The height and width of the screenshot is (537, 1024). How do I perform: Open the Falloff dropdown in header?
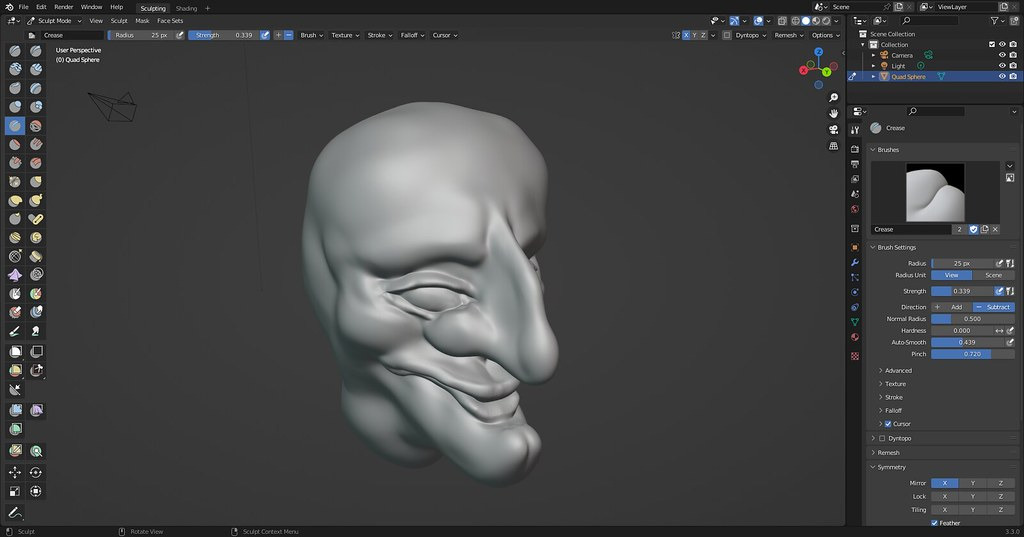coord(411,35)
